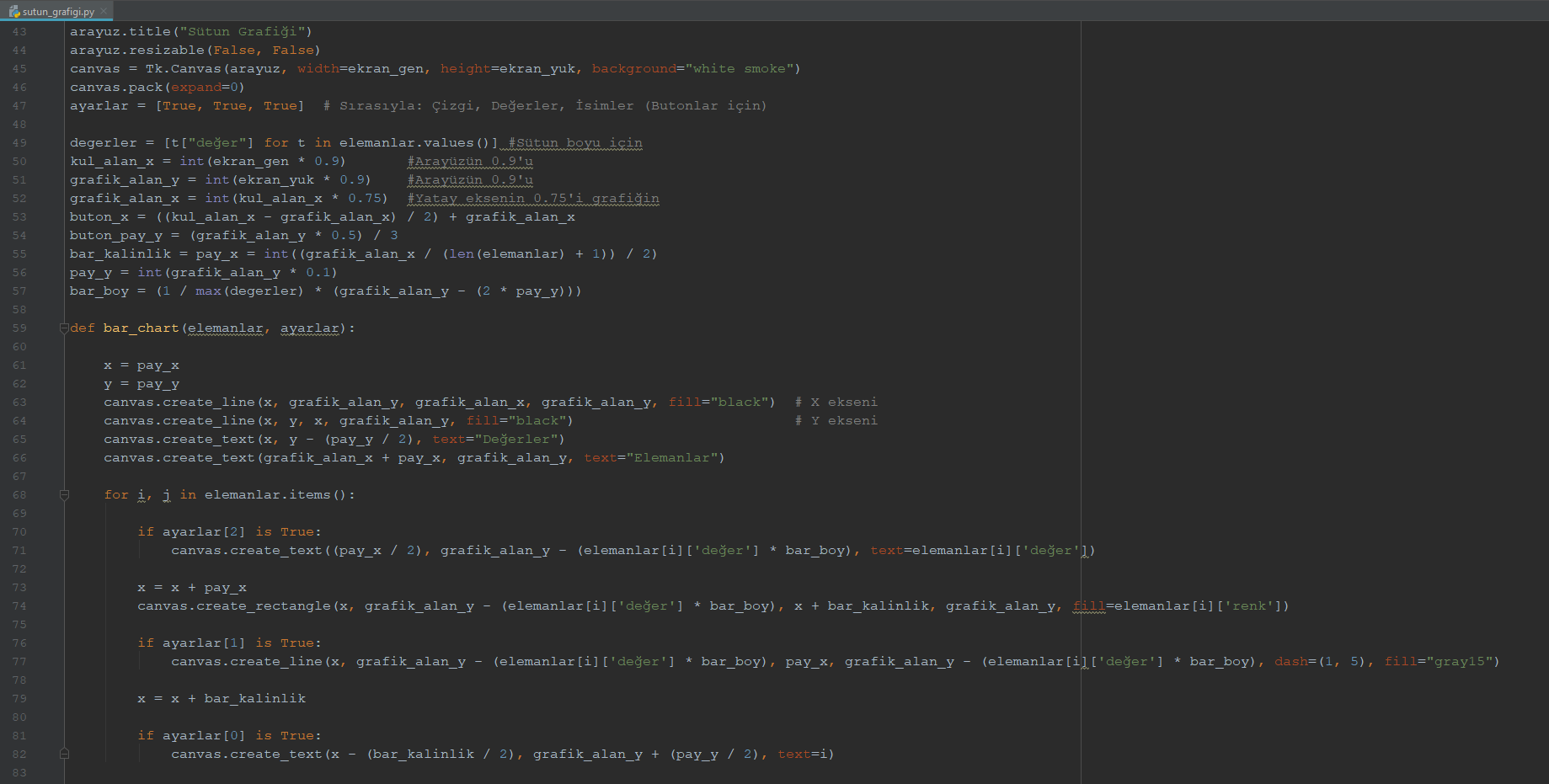Collapse the bar_chart function fold marker

click(64, 328)
